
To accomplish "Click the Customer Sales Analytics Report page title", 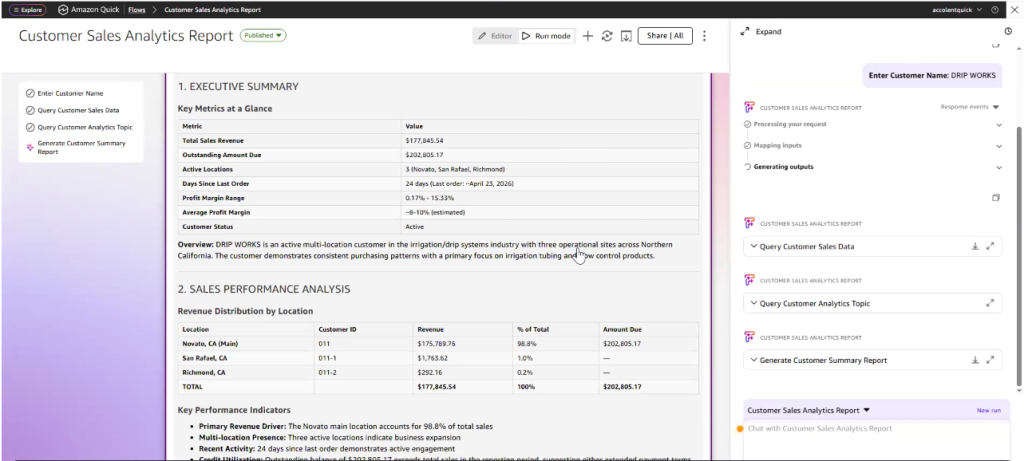I will click(x=125, y=36).
